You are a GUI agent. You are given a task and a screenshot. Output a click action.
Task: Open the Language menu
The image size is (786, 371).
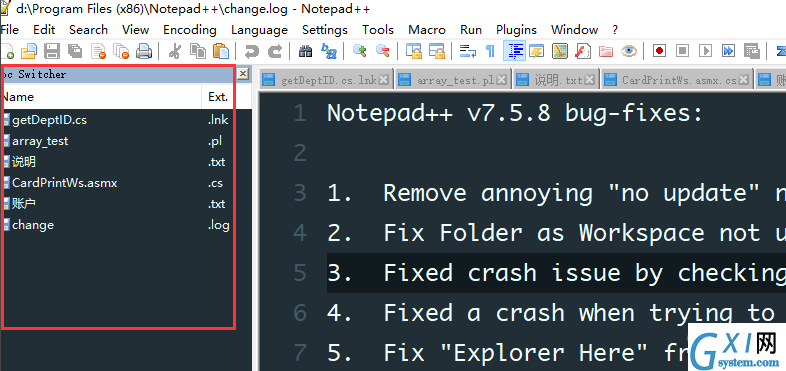tap(259, 30)
